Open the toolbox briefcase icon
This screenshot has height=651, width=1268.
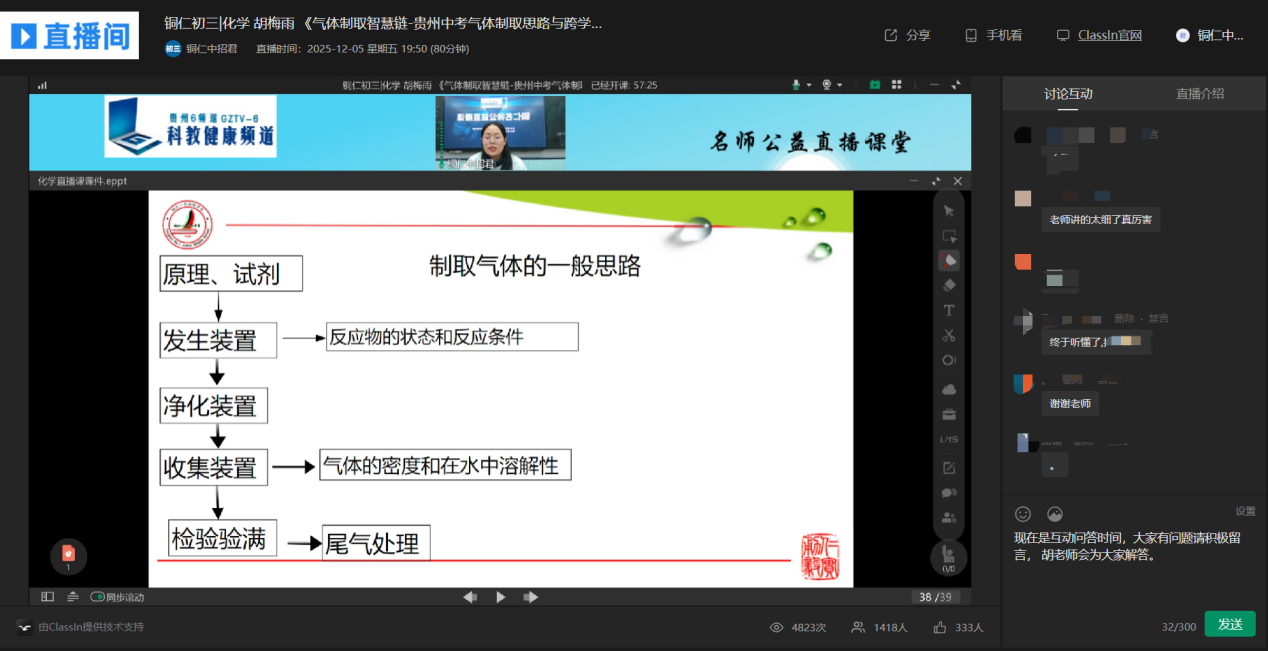click(x=949, y=414)
